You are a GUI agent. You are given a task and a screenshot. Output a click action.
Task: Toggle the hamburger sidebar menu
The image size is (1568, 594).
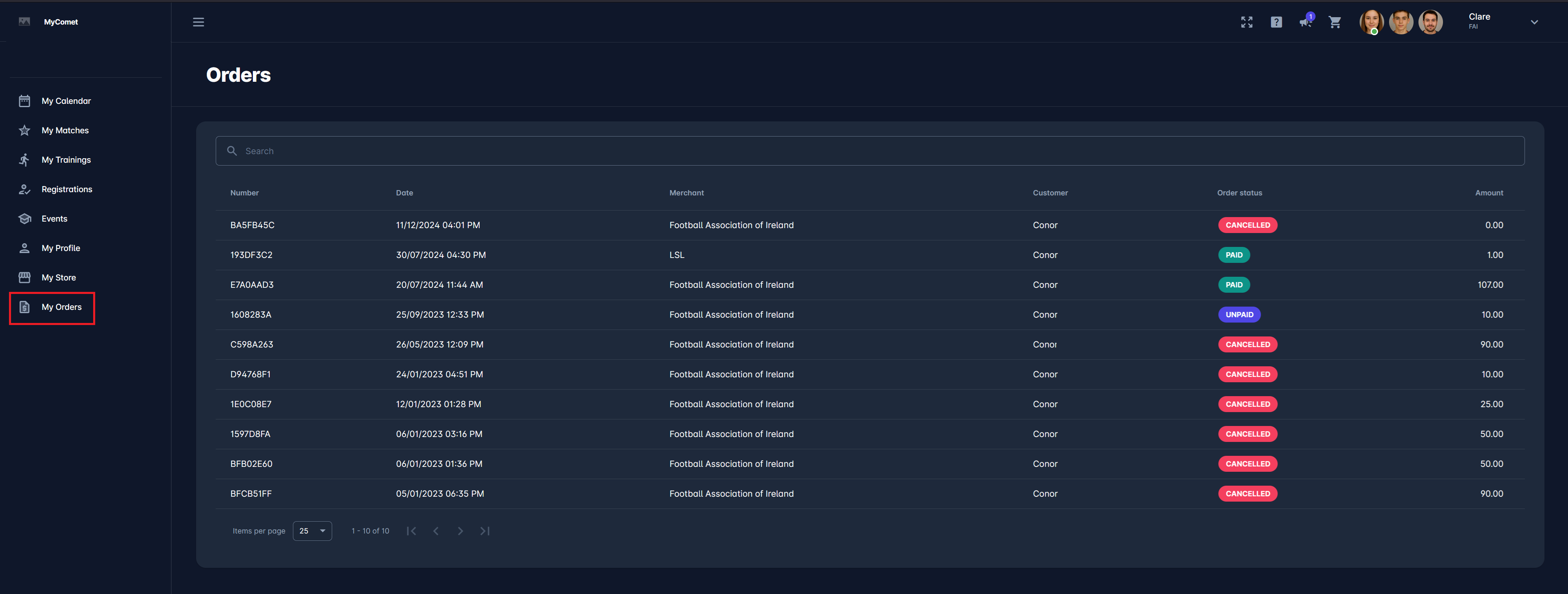click(199, 22)
